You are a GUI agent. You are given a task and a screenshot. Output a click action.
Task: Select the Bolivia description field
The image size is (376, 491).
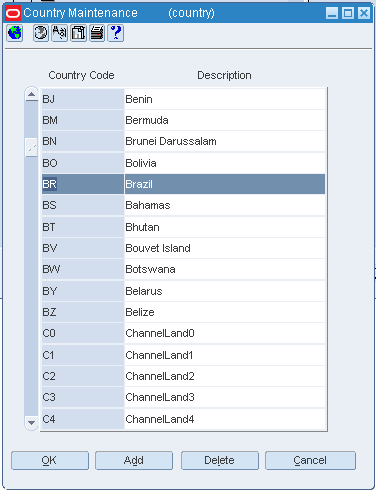point(225,163)
